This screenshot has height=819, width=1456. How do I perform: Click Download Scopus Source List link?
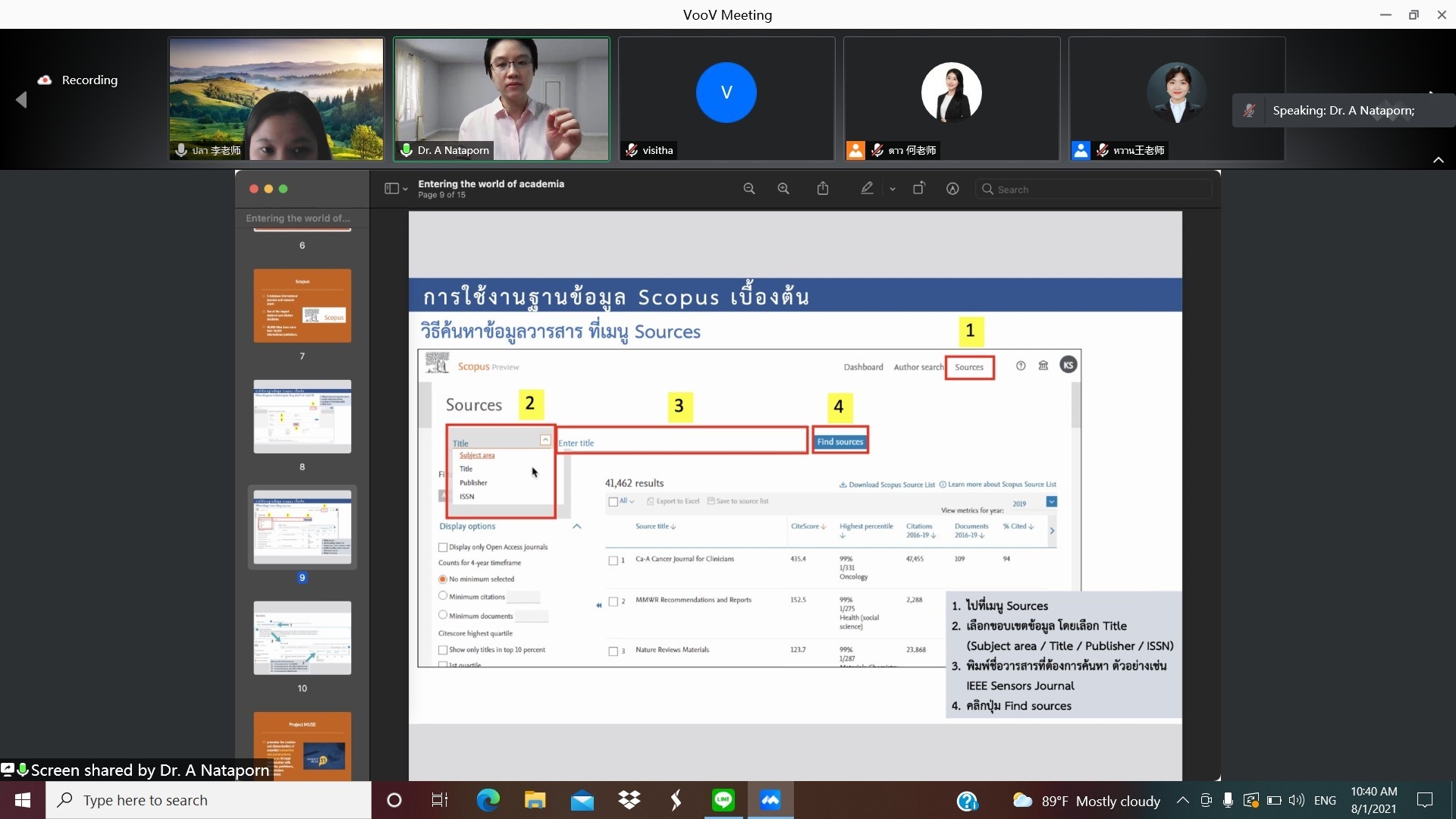pyautogui.click(x=886, y=485)
